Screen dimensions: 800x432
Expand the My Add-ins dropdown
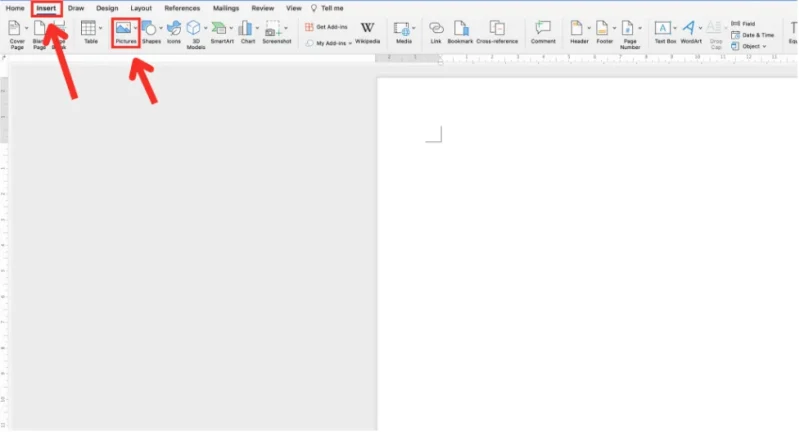pos(351,43)
